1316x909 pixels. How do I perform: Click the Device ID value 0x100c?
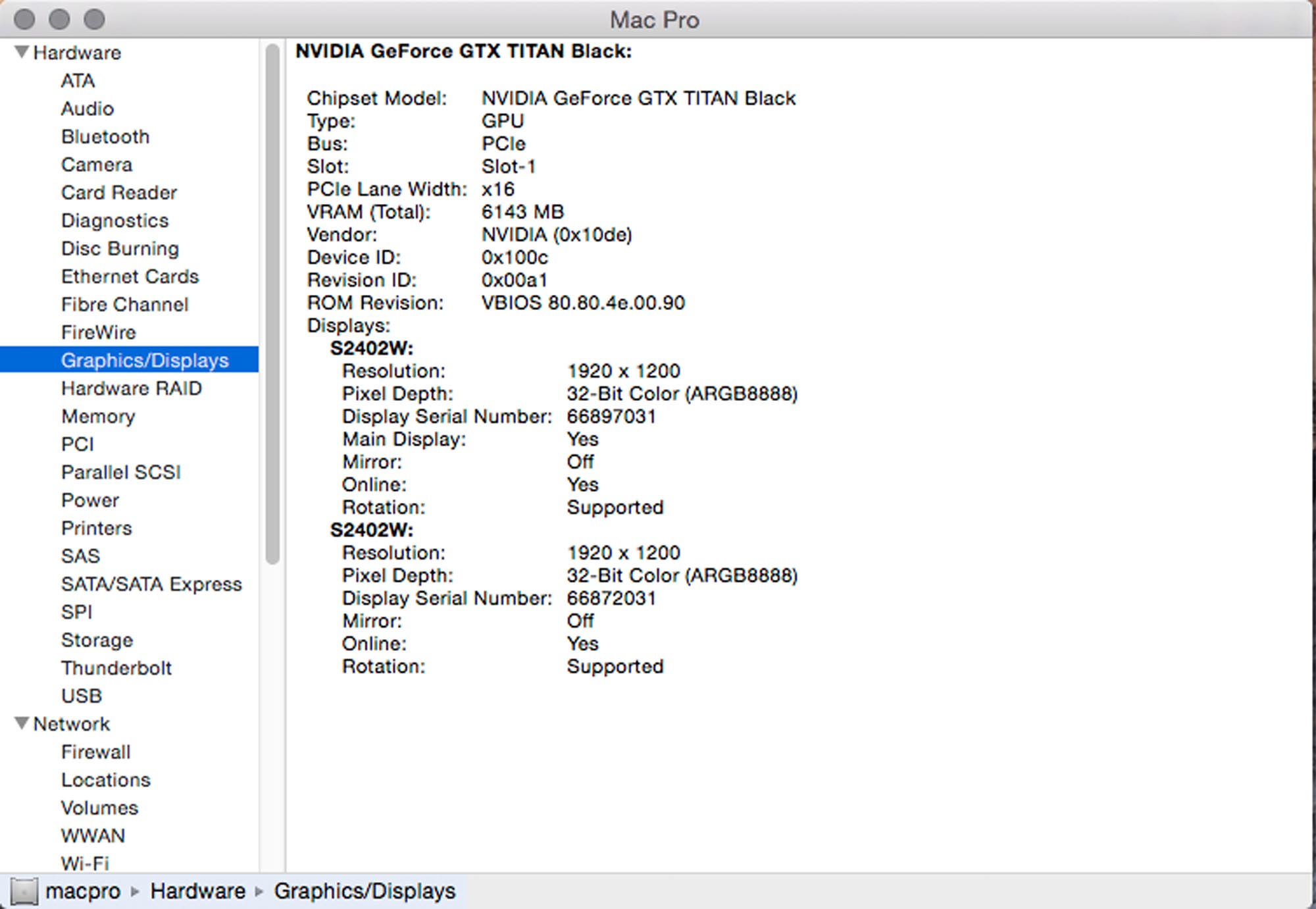coord(515,257)
